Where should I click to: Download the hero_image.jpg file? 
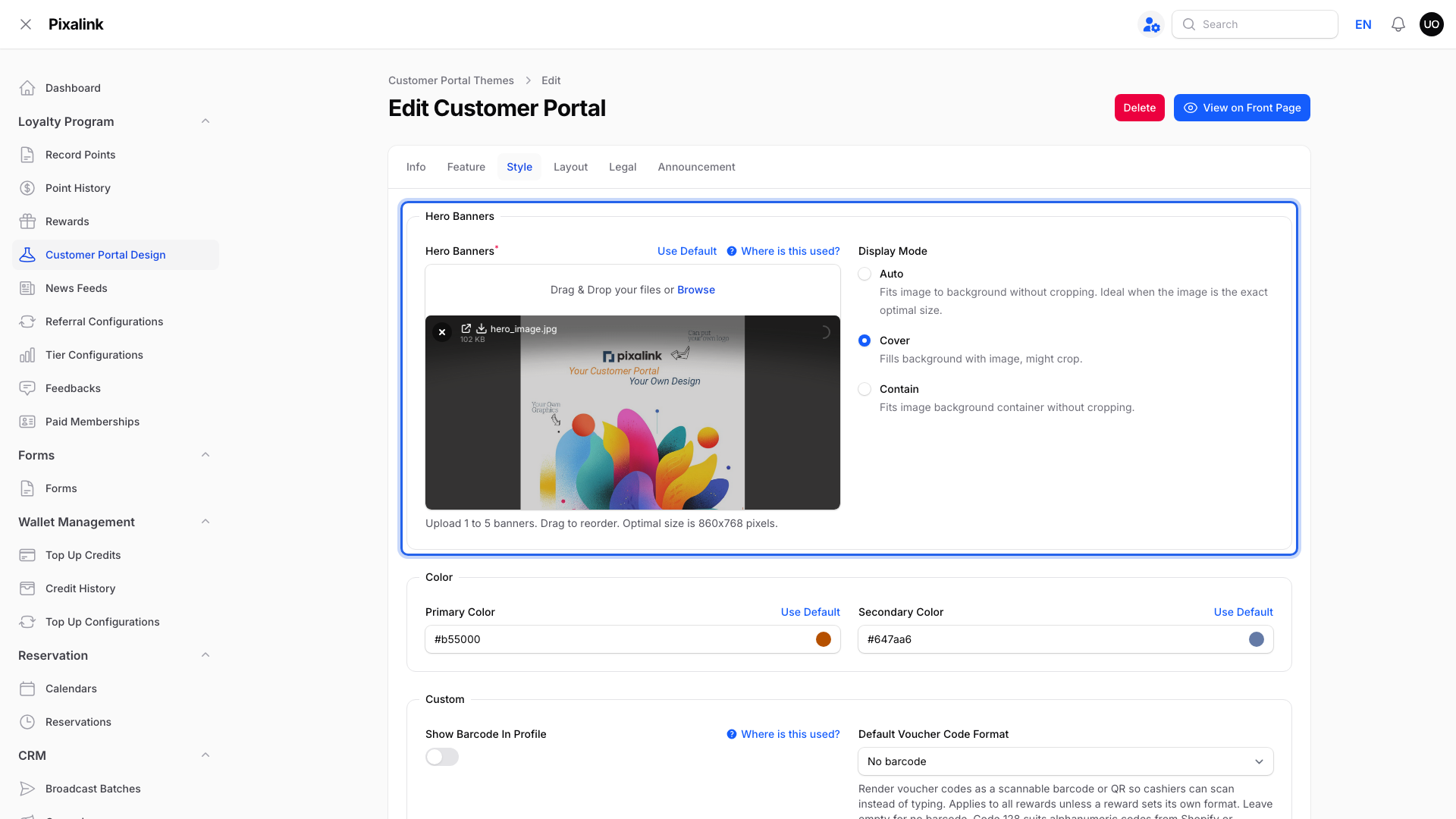[x=482, y=328]
